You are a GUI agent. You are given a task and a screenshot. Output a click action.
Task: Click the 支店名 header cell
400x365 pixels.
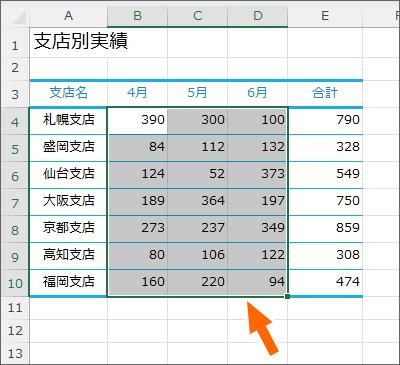click(69, 93)
